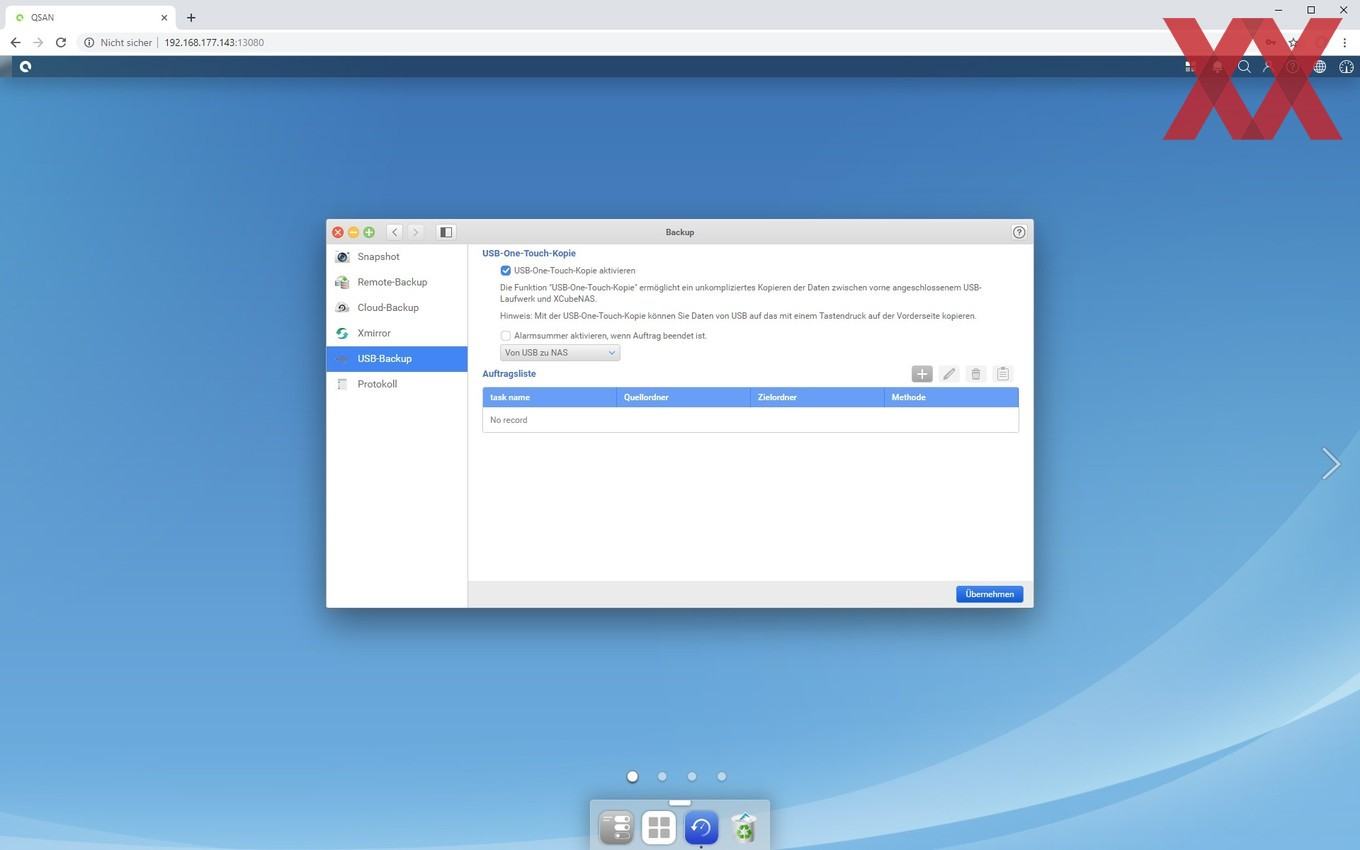Click the 'Nicht sicher' site info indicator
This screenshot has height=850, width=1360.
point(118,43)
